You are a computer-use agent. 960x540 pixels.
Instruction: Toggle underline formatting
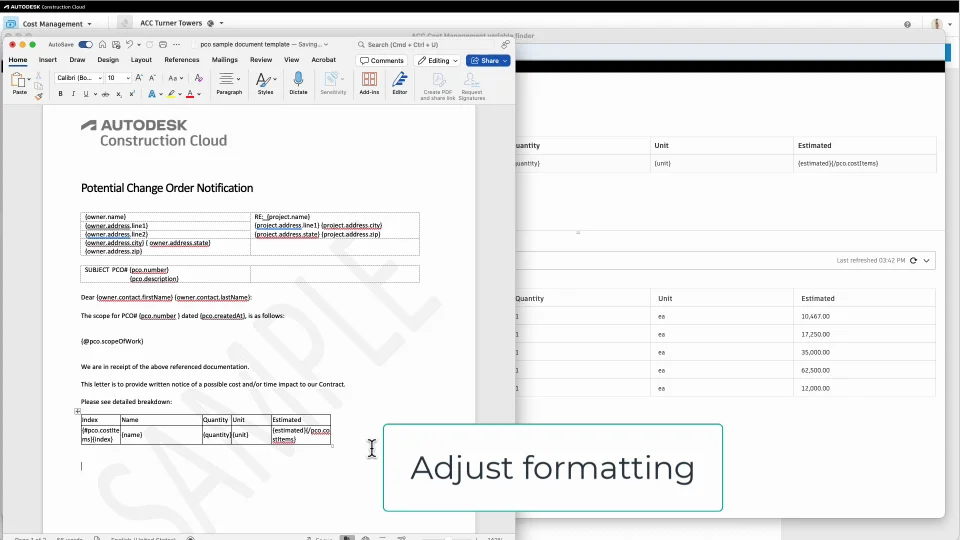(86, 94)
